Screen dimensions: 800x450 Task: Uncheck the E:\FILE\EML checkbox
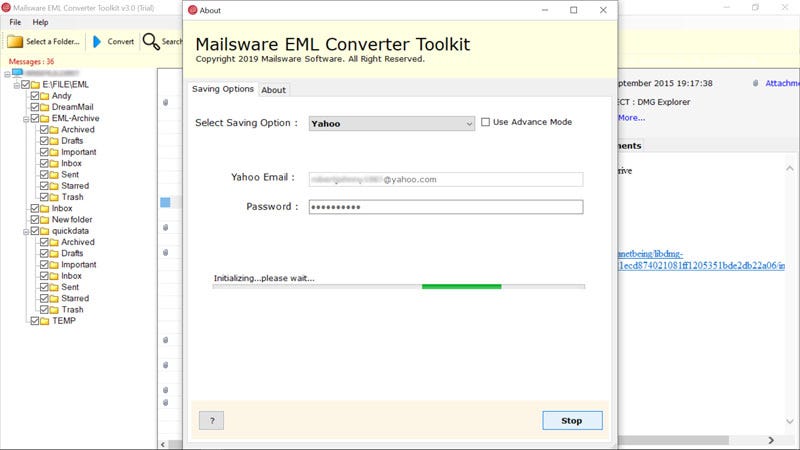coord(25,85)
